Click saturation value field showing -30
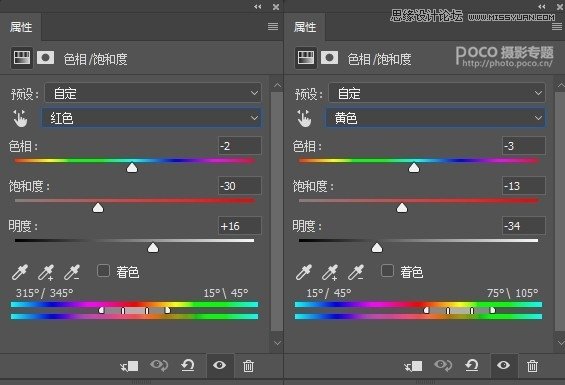The width and height of the screenshot is (565, 385). pyautogui.click(x=240, y=186)
